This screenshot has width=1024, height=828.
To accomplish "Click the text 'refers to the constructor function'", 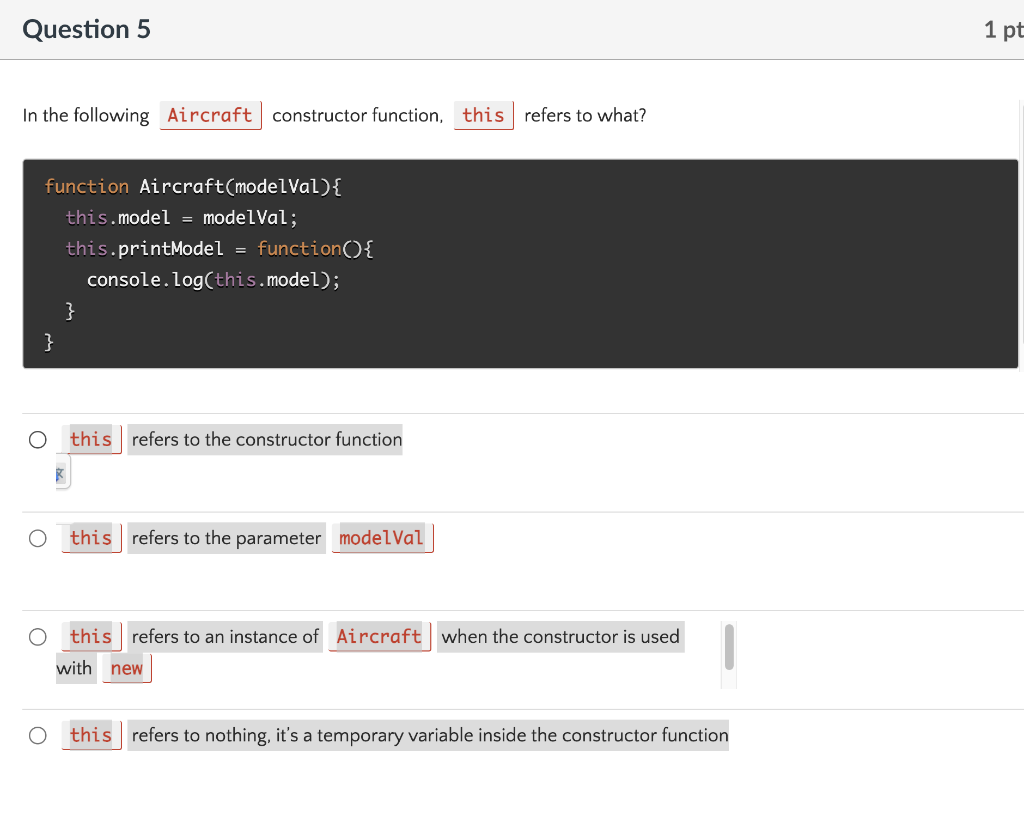I will tap(266, 439).
